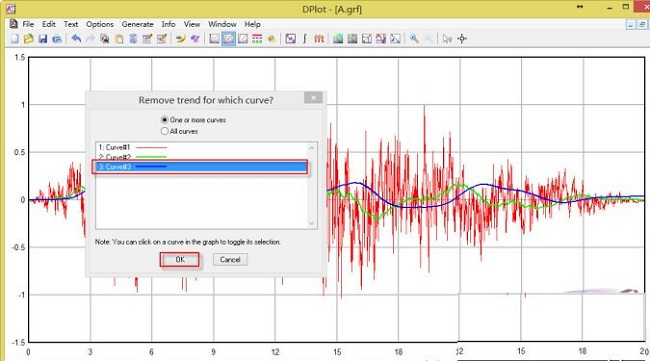Screen dimensions: 650x361
Task: Select Curve#1 in the curve list
Action: pyautogui.click(x=201, y=147)
